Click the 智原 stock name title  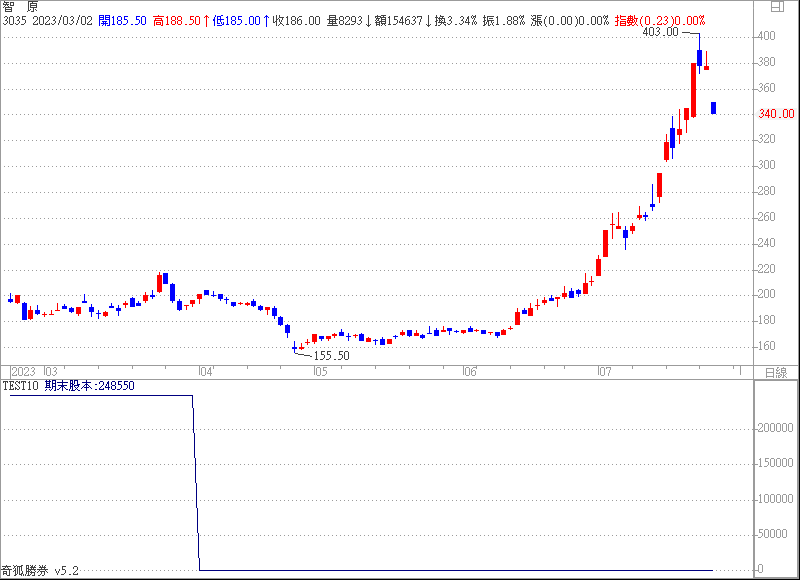coord(20,6)
